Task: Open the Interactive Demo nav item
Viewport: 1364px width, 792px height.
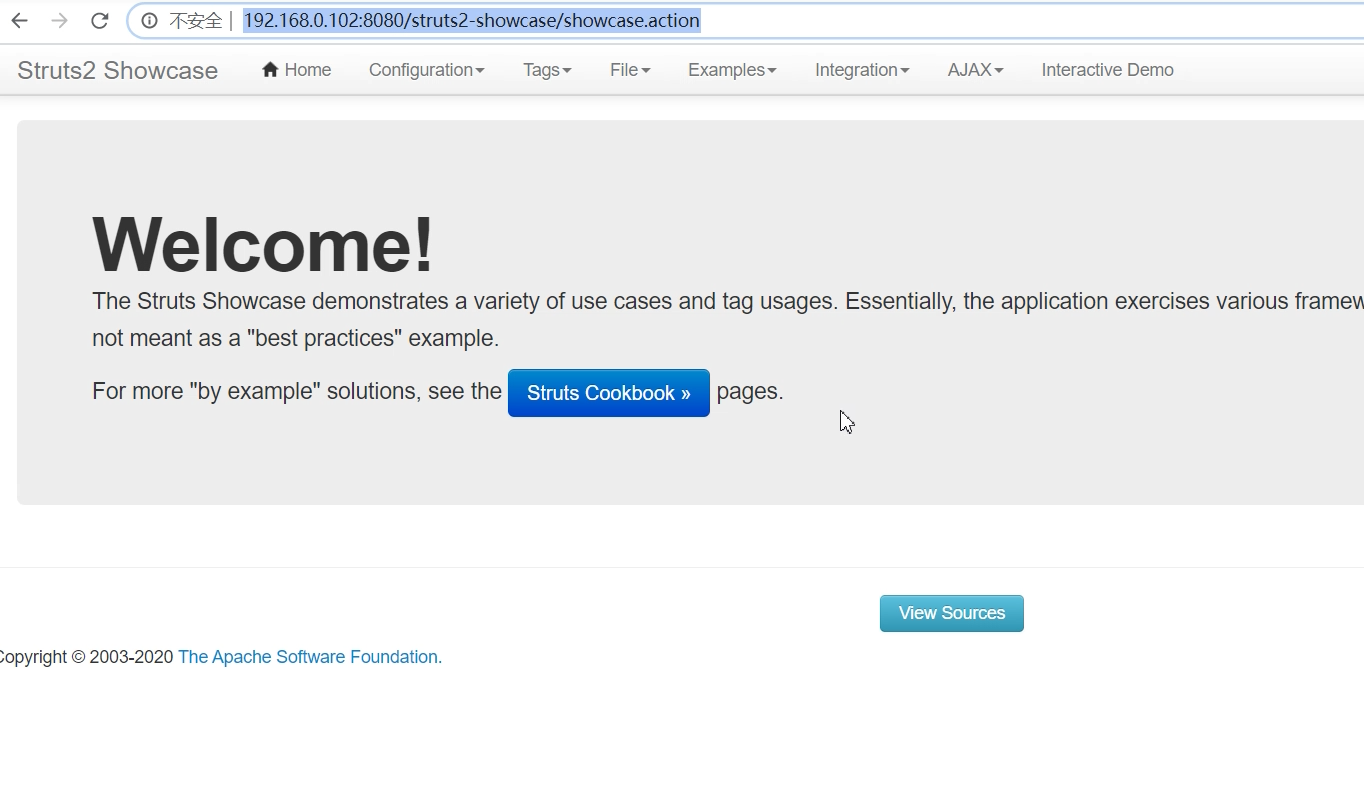Action: tap(1107, 70)
